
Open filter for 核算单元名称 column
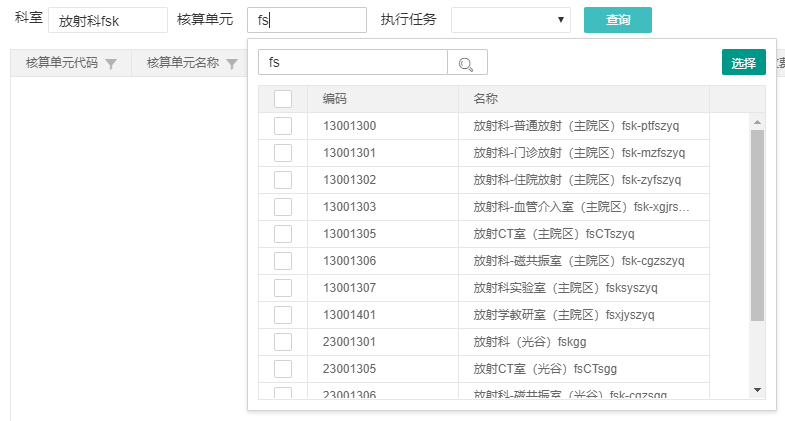tap(232, 64)
